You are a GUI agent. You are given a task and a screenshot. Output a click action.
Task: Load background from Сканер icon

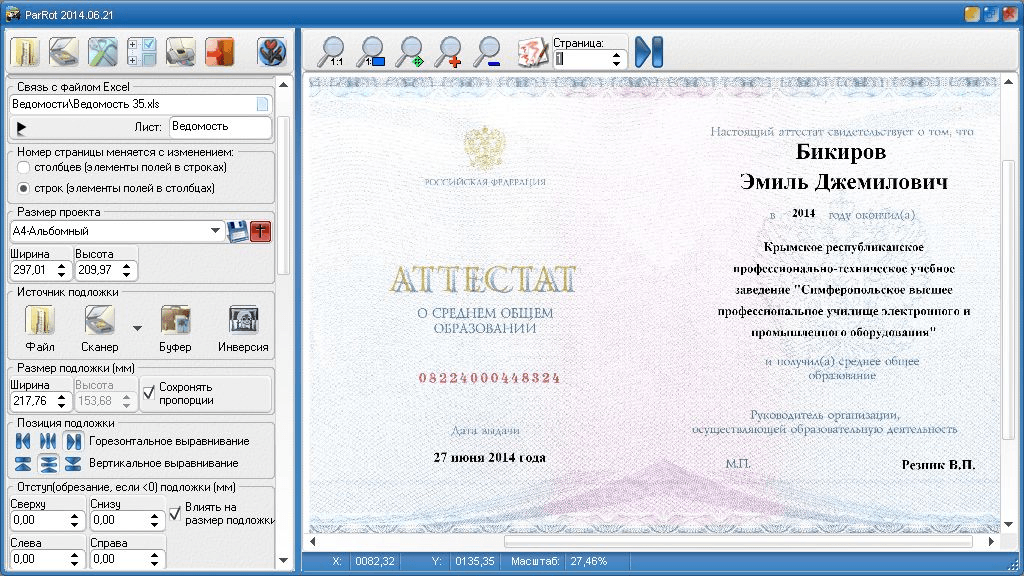point(98,321)
